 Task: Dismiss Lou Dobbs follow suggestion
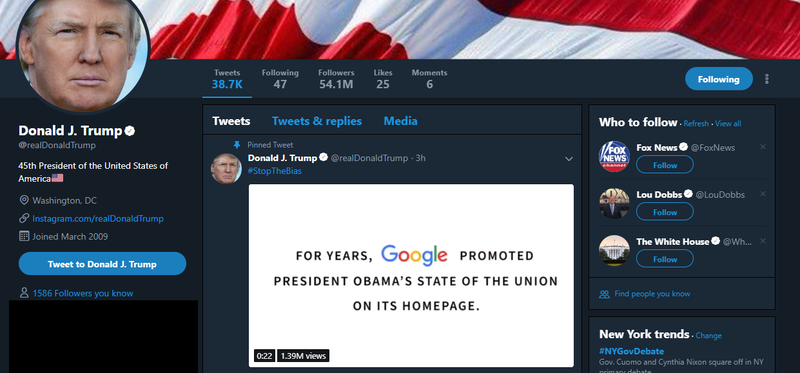763,194
